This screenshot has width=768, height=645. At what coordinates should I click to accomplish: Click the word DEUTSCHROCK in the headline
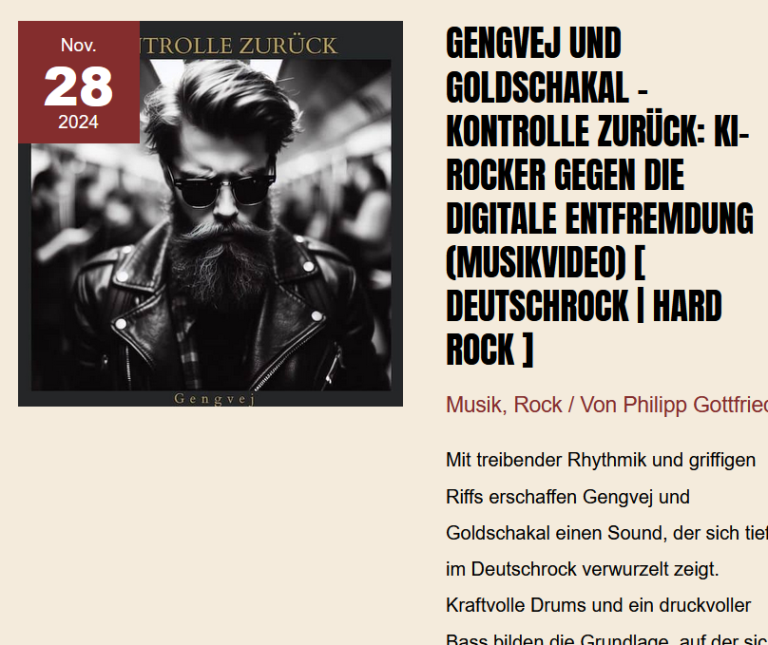click(537, 306)
